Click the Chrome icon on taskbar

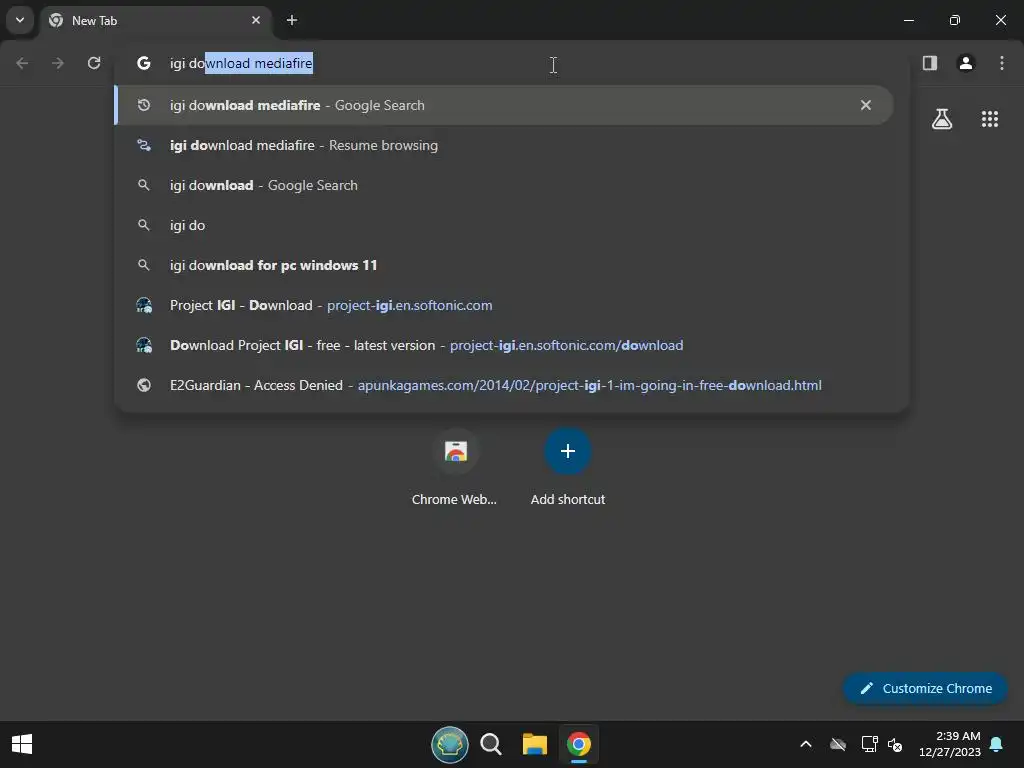coord(579,744)
